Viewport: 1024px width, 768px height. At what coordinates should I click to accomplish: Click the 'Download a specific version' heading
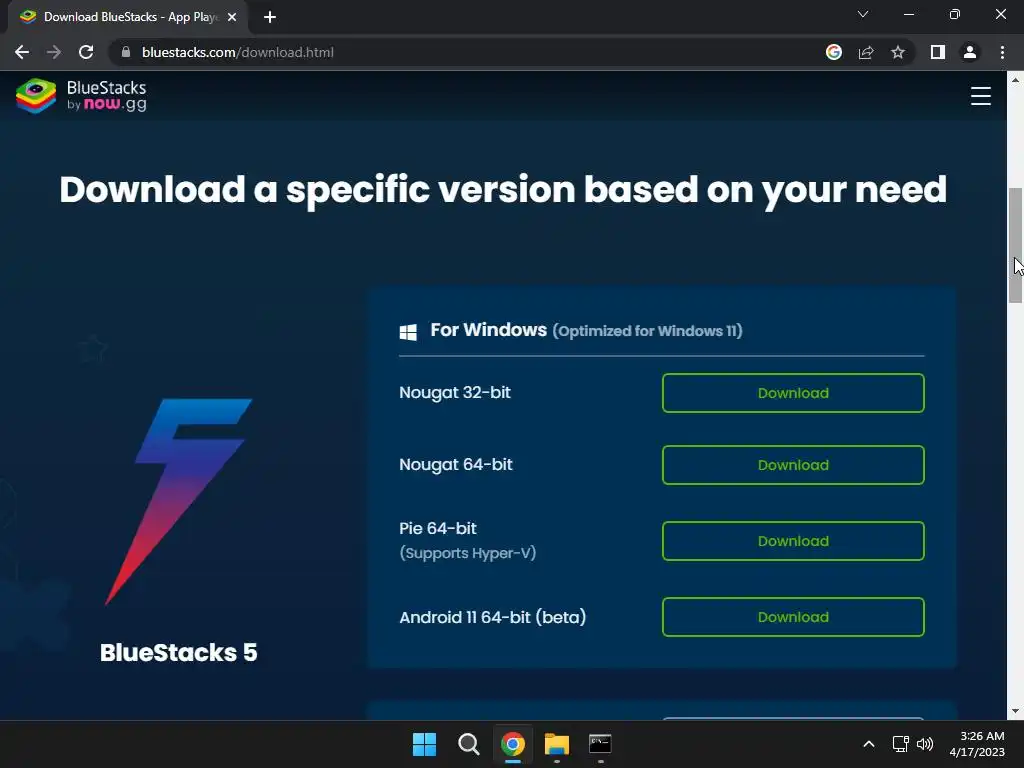503,190
